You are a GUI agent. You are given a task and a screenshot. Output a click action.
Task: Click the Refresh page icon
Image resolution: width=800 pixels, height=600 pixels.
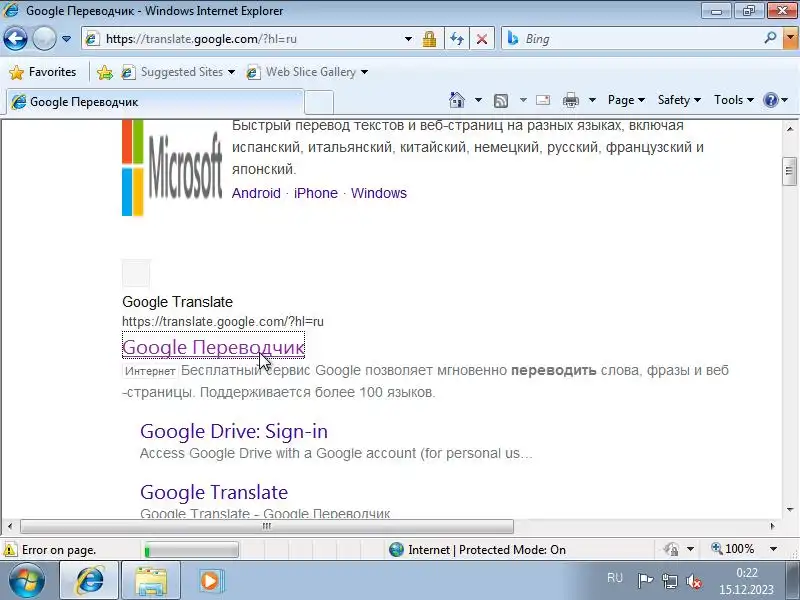[x=457, y=39]
